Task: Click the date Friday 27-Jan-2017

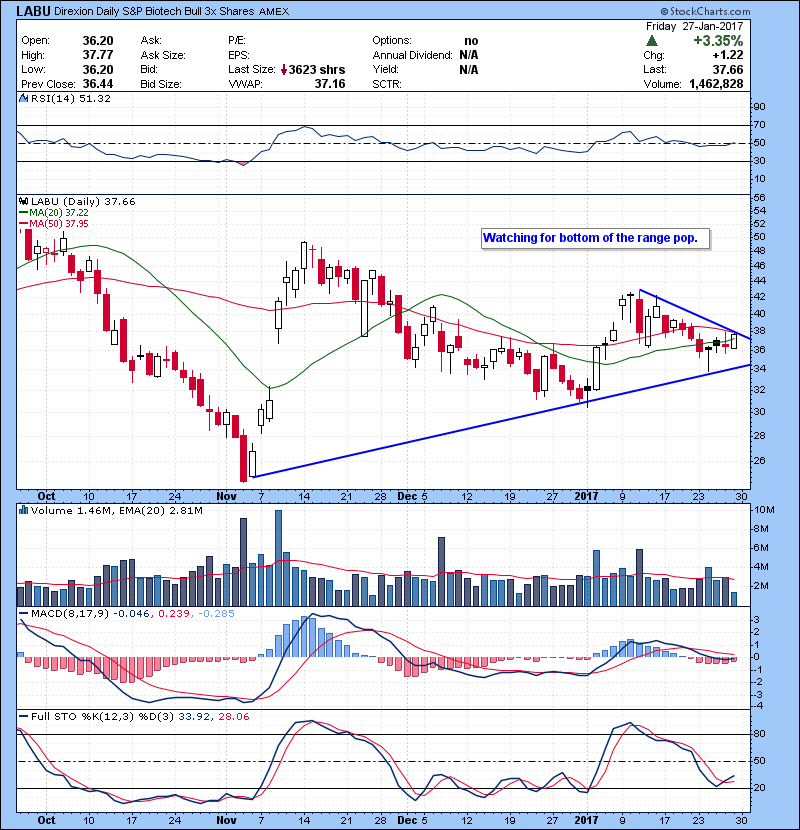Action: tap(694, 26)
